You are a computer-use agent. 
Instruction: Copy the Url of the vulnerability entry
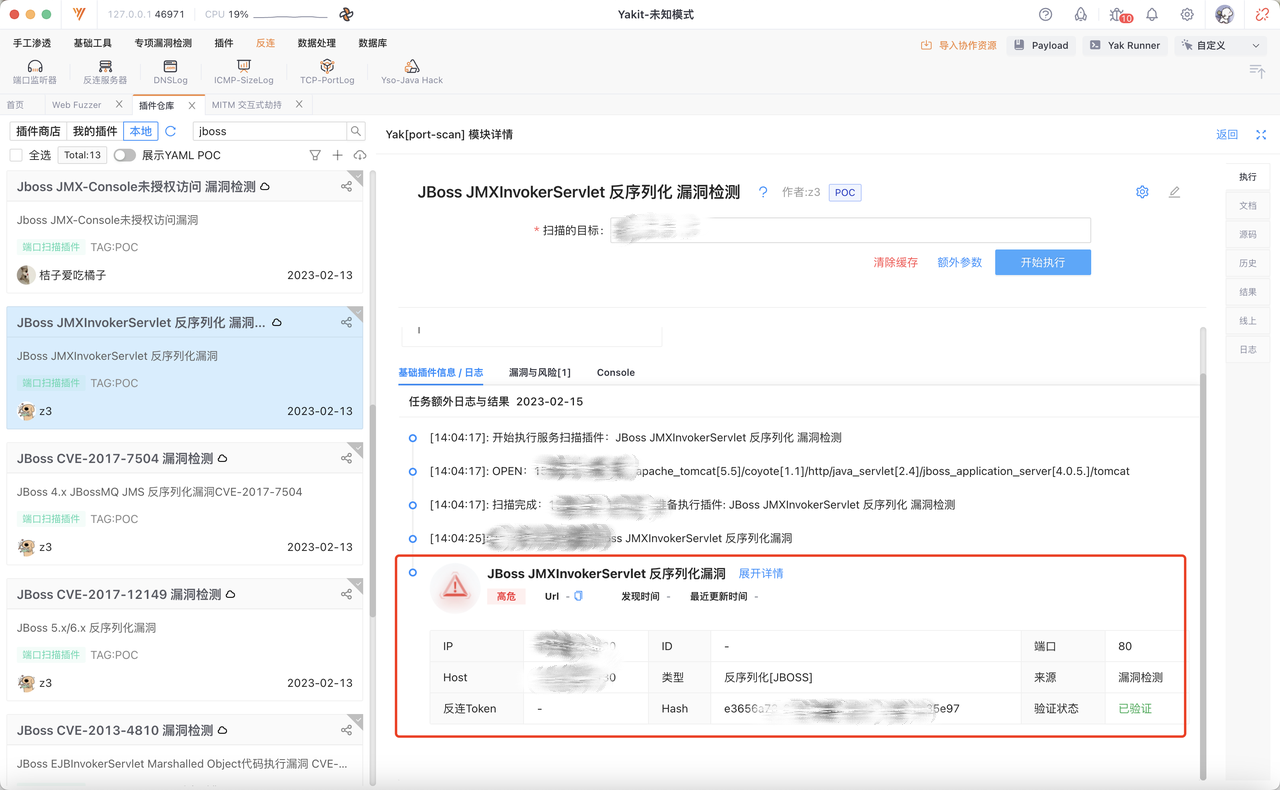[578, 596]
